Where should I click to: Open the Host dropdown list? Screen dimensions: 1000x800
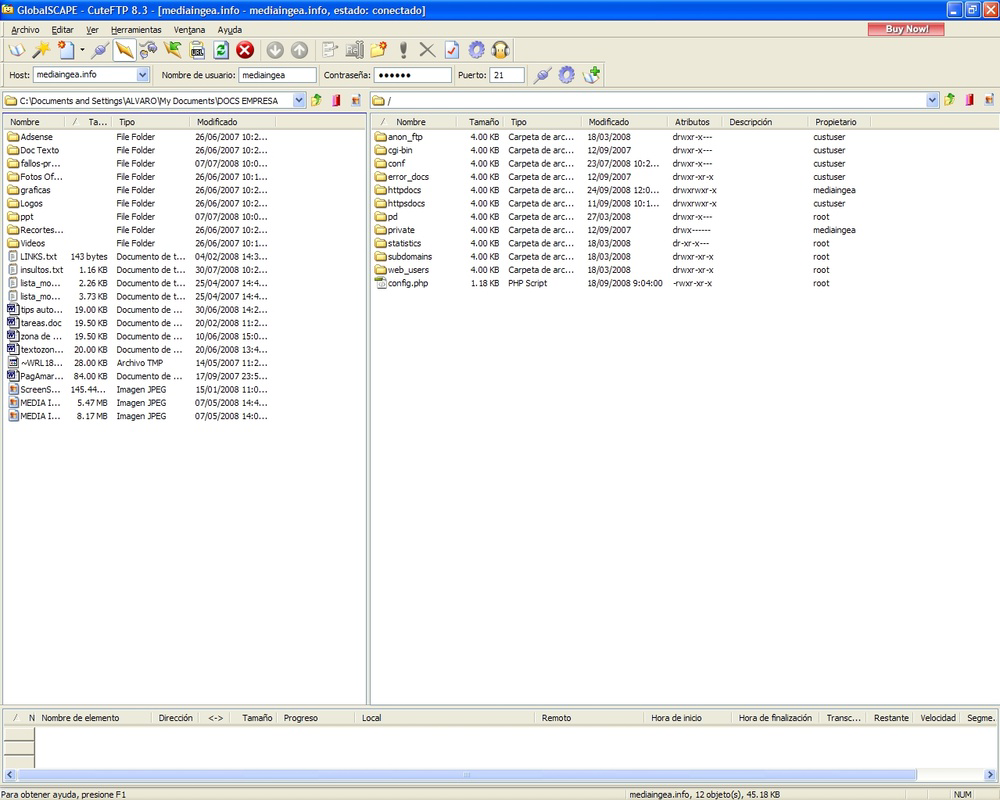(x=143, y=75)
